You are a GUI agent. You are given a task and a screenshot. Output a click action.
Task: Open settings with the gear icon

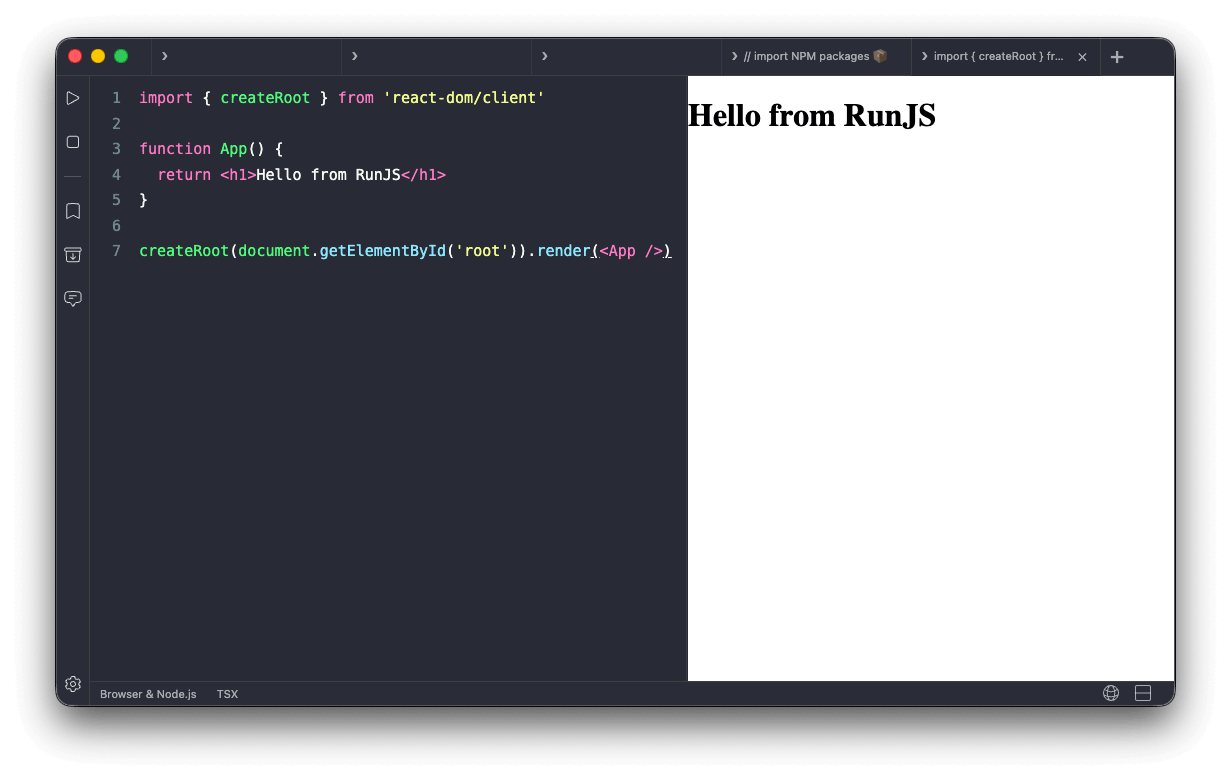(73, 684)
